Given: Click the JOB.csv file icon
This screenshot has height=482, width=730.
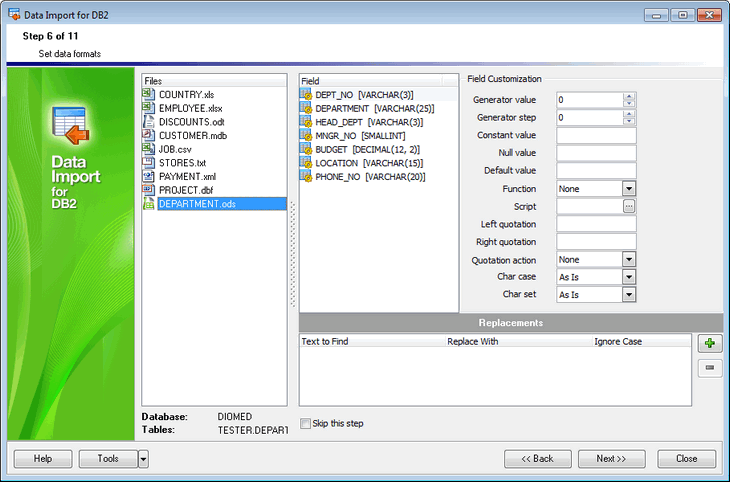Looking at the screenshot, I should click(149, 149).
